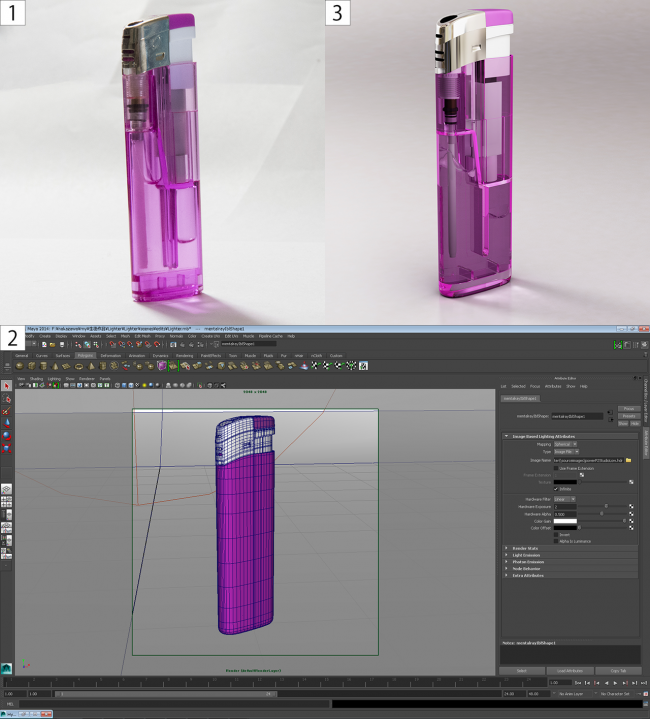
Task: Toggle the Alpha Is Luminance checkbox
Action: tap(557, 540)
